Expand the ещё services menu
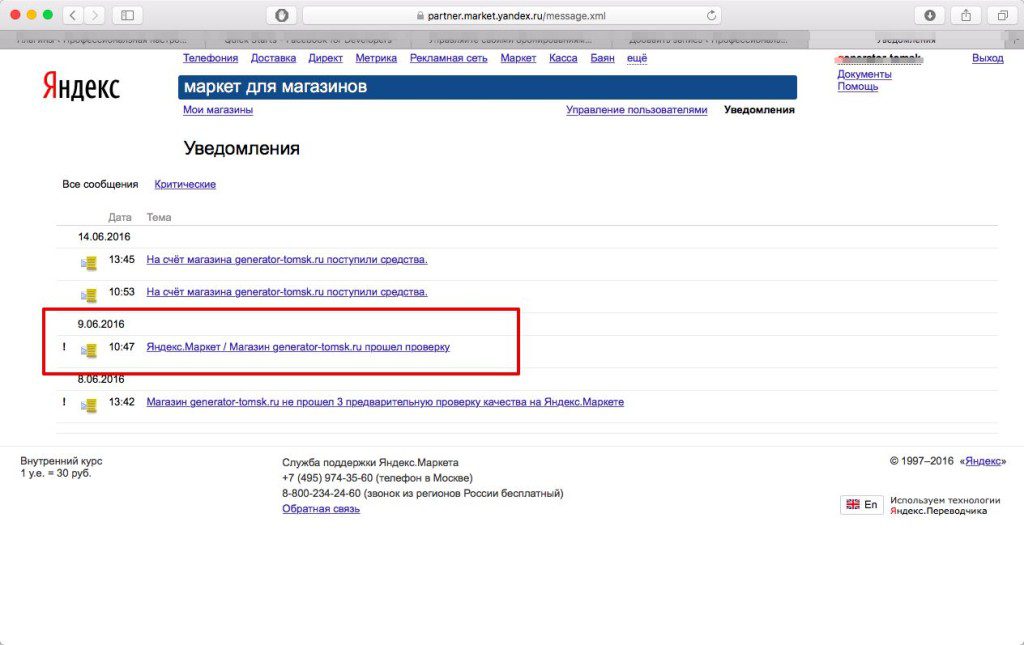 tap(637, 58)
